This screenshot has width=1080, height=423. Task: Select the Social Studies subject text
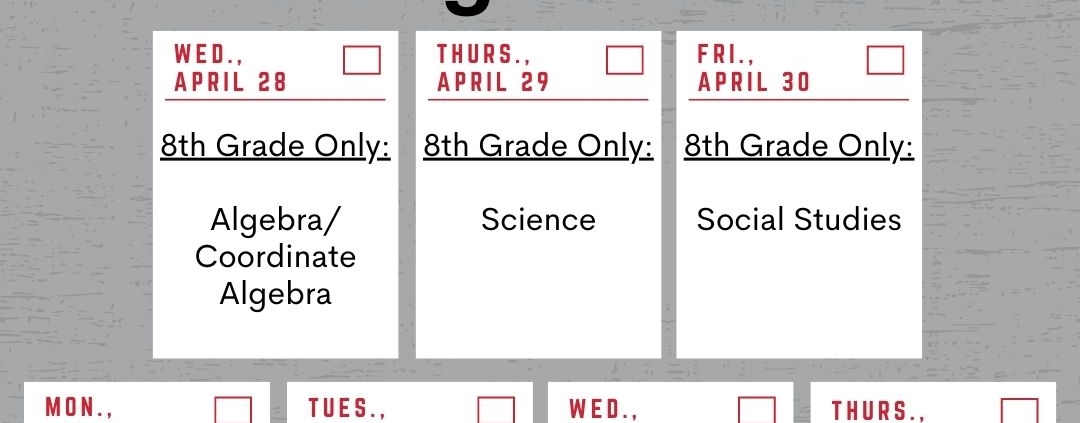(799, 220)
